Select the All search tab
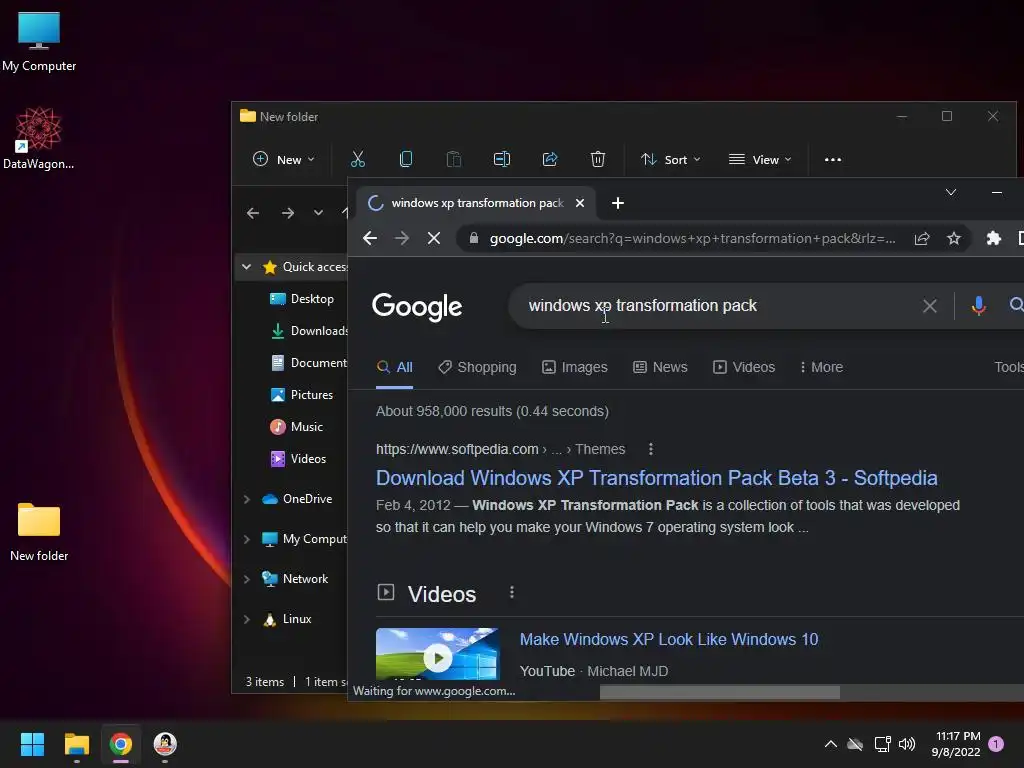 [394, 367]
